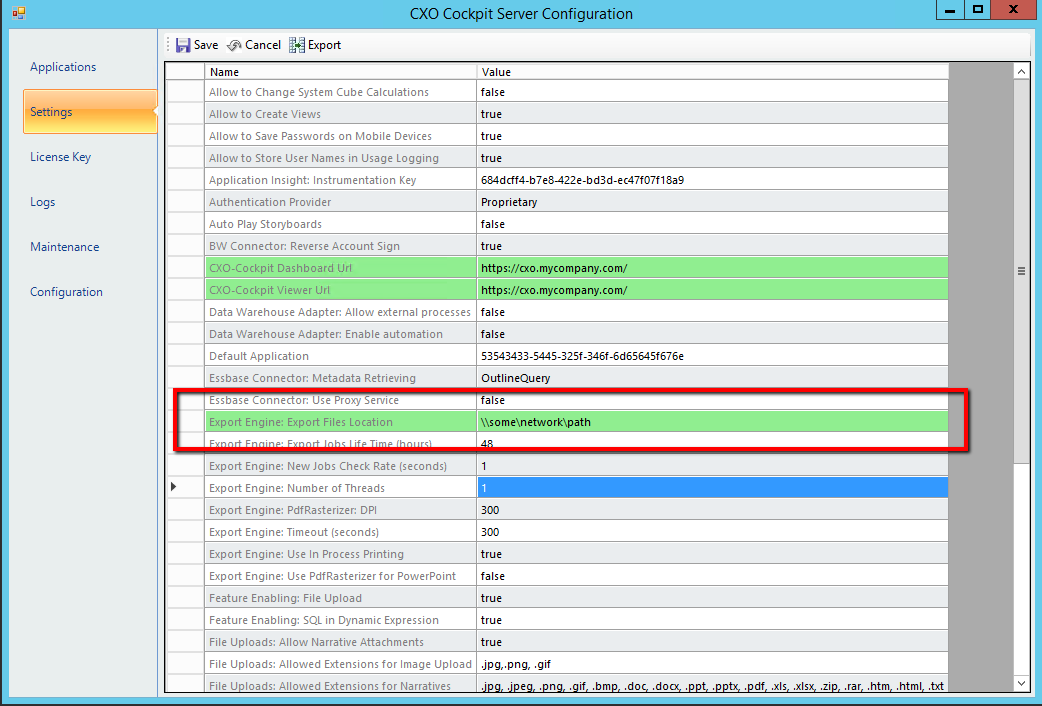Image resolution: width=1042 pixels, height=706 pixels.
Task: Edit value of Allow to Create Views
Action: point(712,114)
